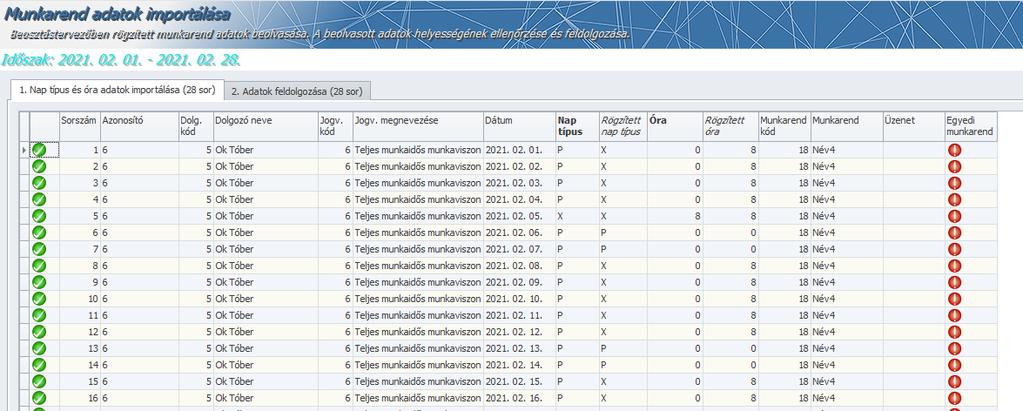This screenshot has height=411, width=1023.
Task: Click Rögzített nap típus P on 2021. 02. 07.
Action: [x=623, y=249]
